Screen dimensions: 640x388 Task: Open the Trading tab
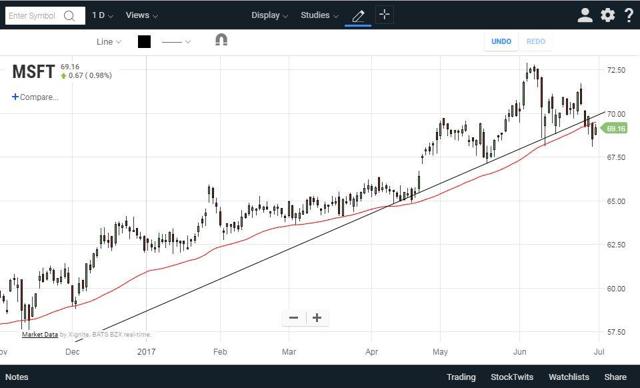tap(461, 377)
